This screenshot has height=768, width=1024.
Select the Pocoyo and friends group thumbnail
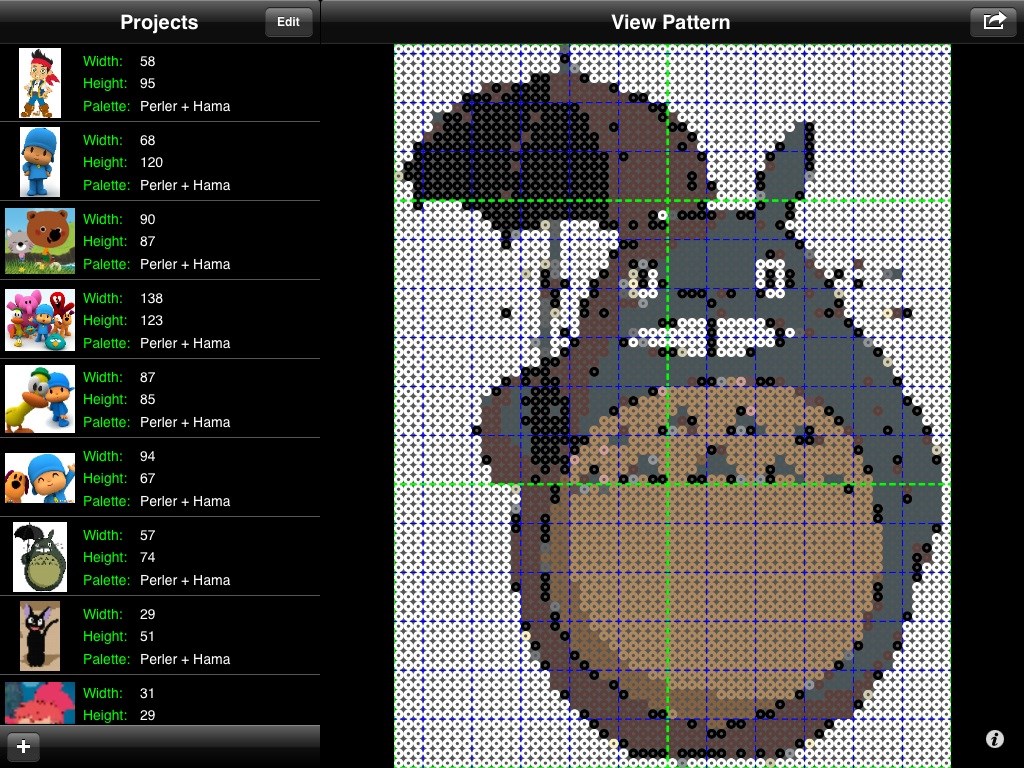pyautogui.click(x=40, y=320)
